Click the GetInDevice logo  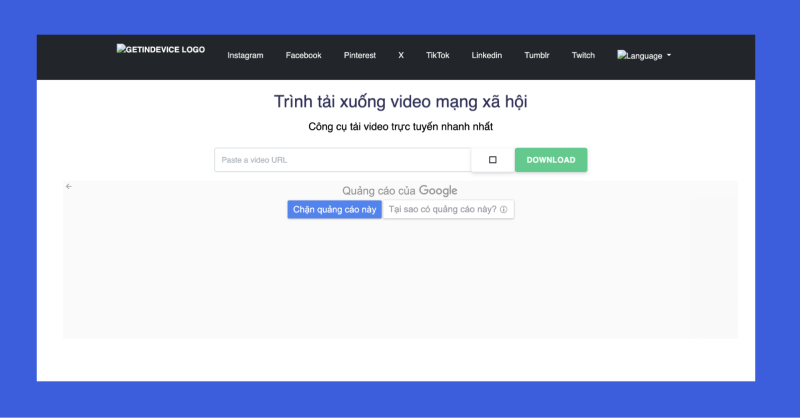(x=161, y=50)
